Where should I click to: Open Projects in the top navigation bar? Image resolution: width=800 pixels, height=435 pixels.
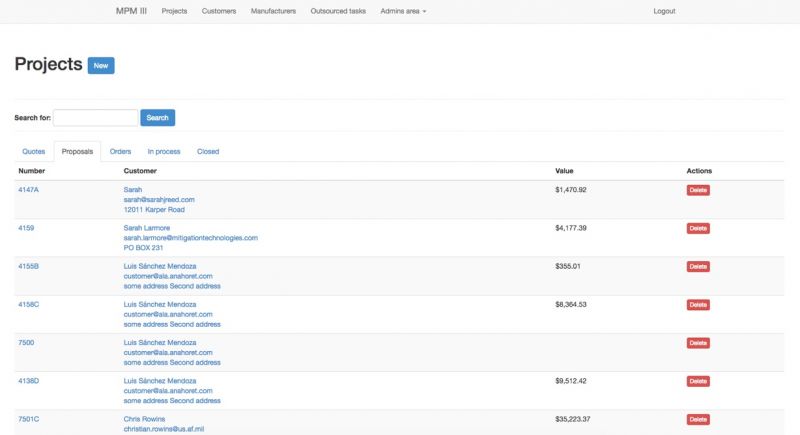coord(174,11)
